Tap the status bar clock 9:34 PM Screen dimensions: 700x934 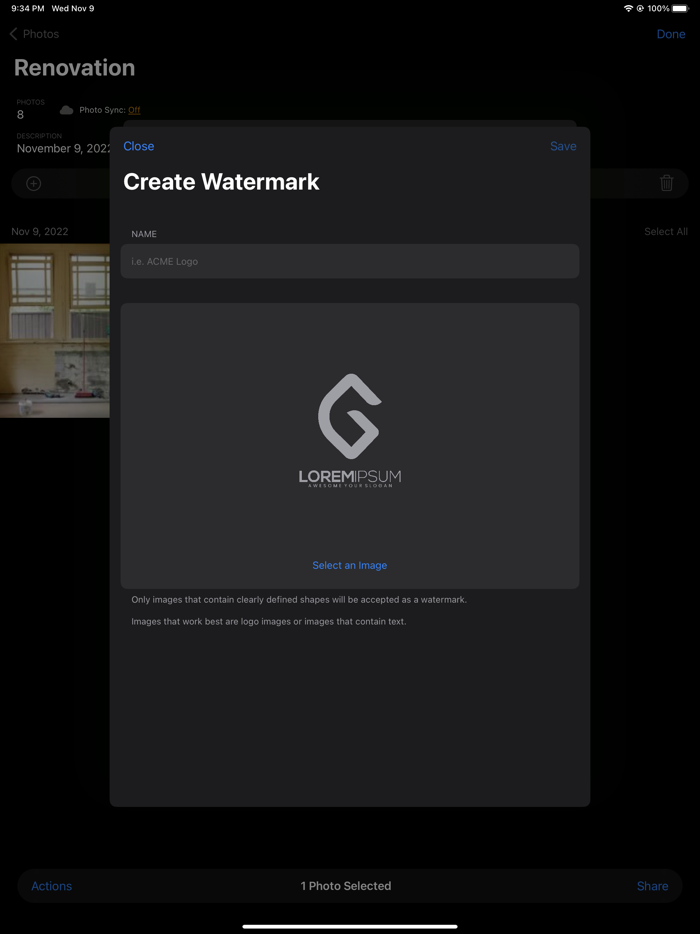pyautogui.click(x=27, y=8)
